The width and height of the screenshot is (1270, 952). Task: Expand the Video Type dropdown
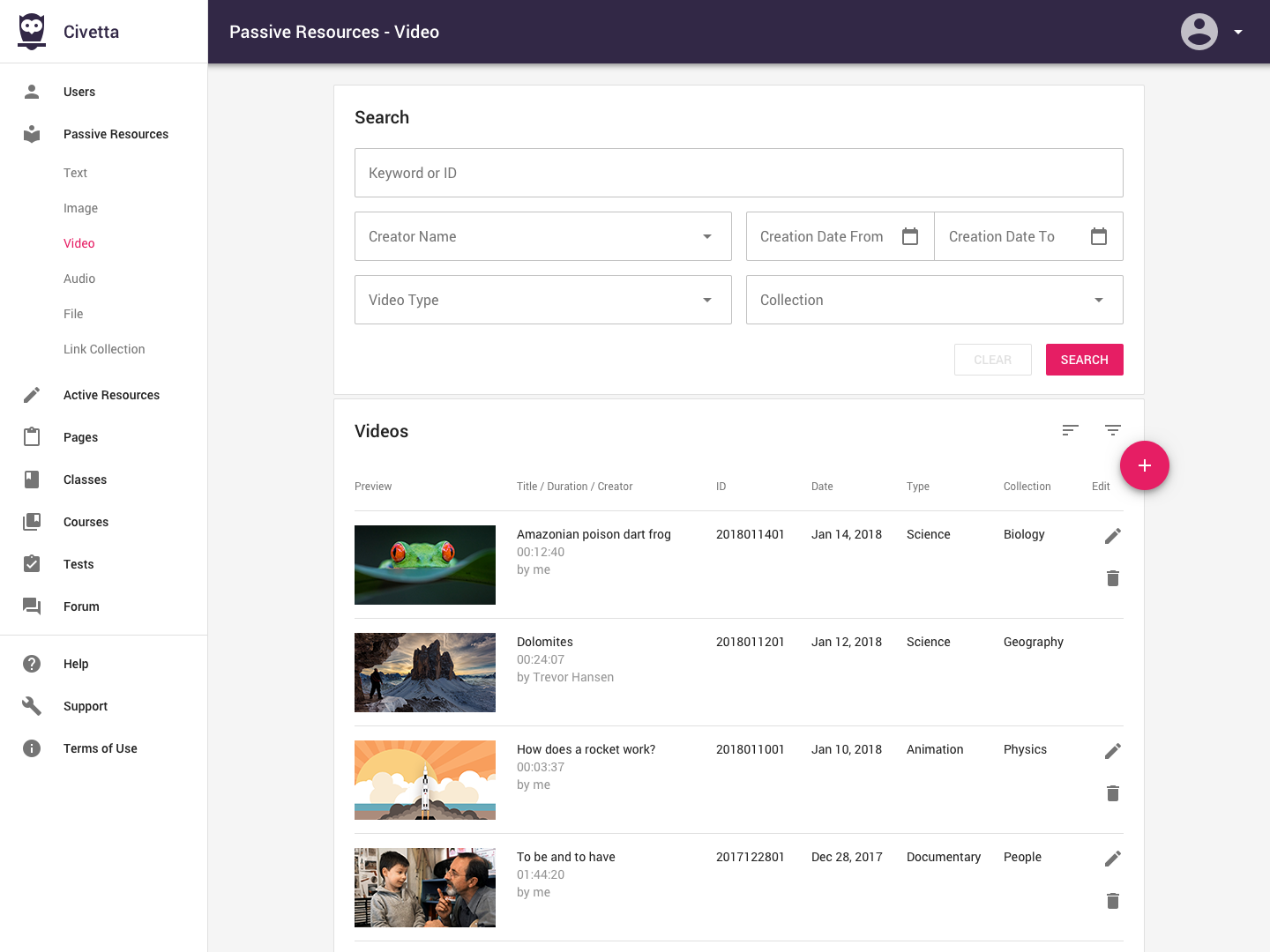click(x=706, y=300)
